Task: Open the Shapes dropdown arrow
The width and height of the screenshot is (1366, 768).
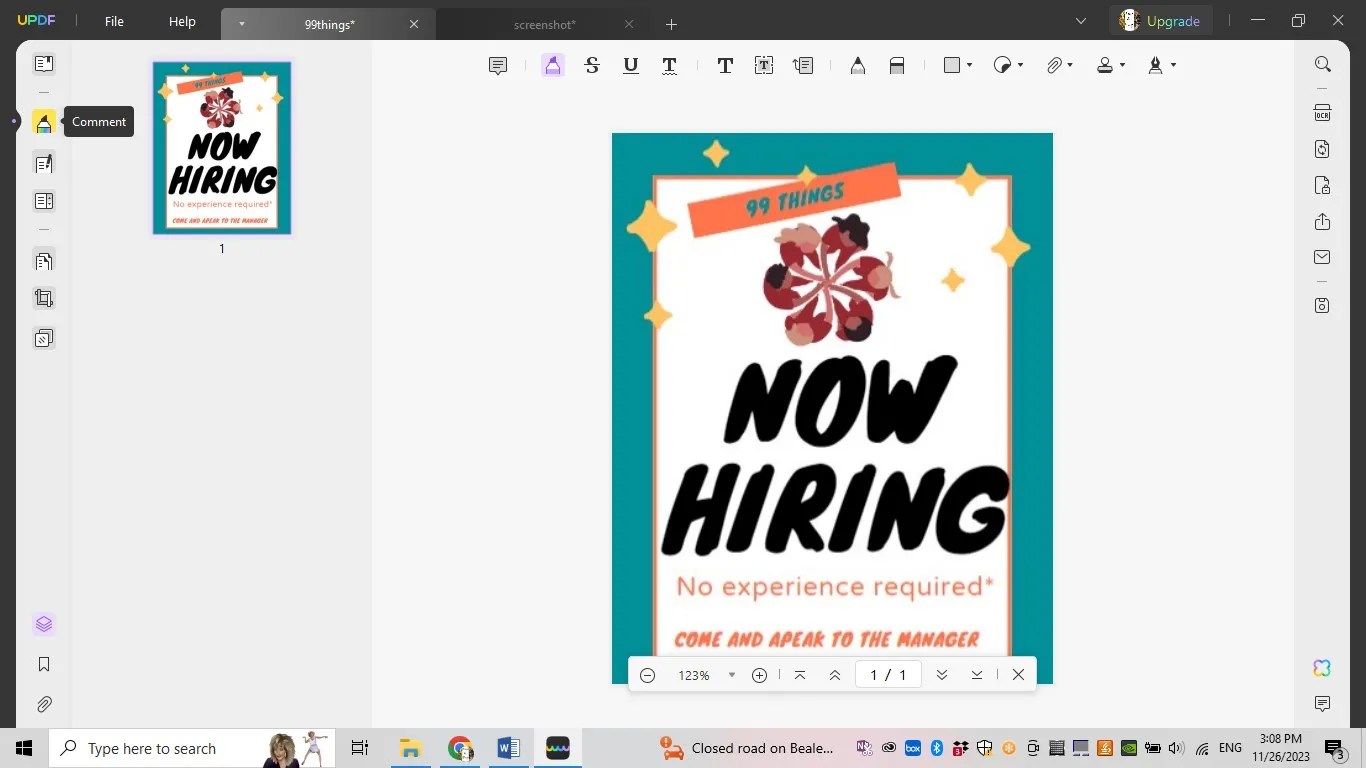Action: [968, 65]
